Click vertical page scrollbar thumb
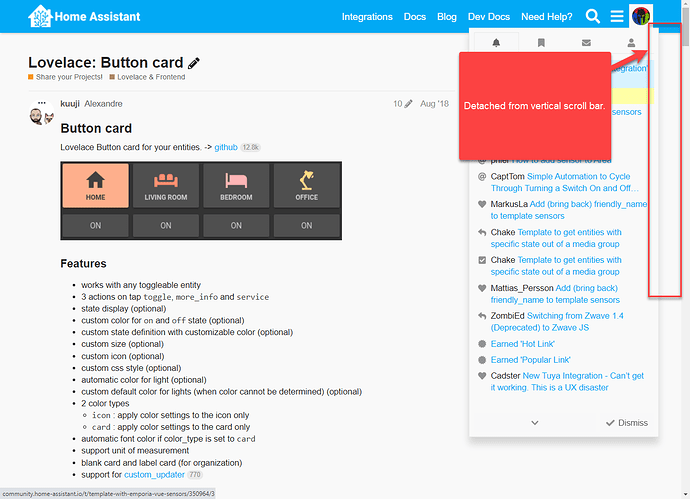Viewport: 690px width, 499px height. pos(686,27)
